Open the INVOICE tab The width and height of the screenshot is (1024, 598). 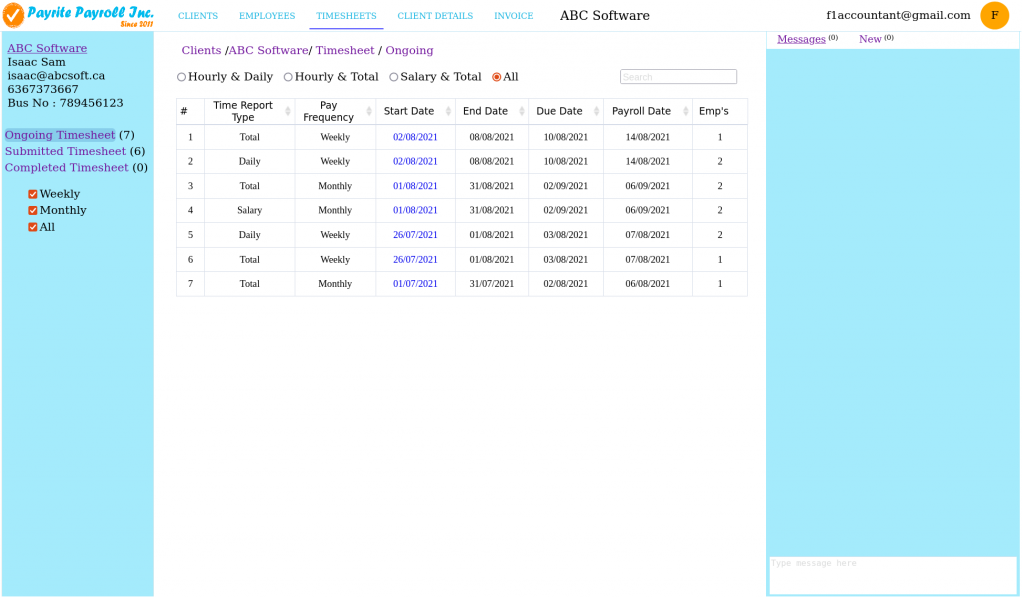[x=513, y=16]
